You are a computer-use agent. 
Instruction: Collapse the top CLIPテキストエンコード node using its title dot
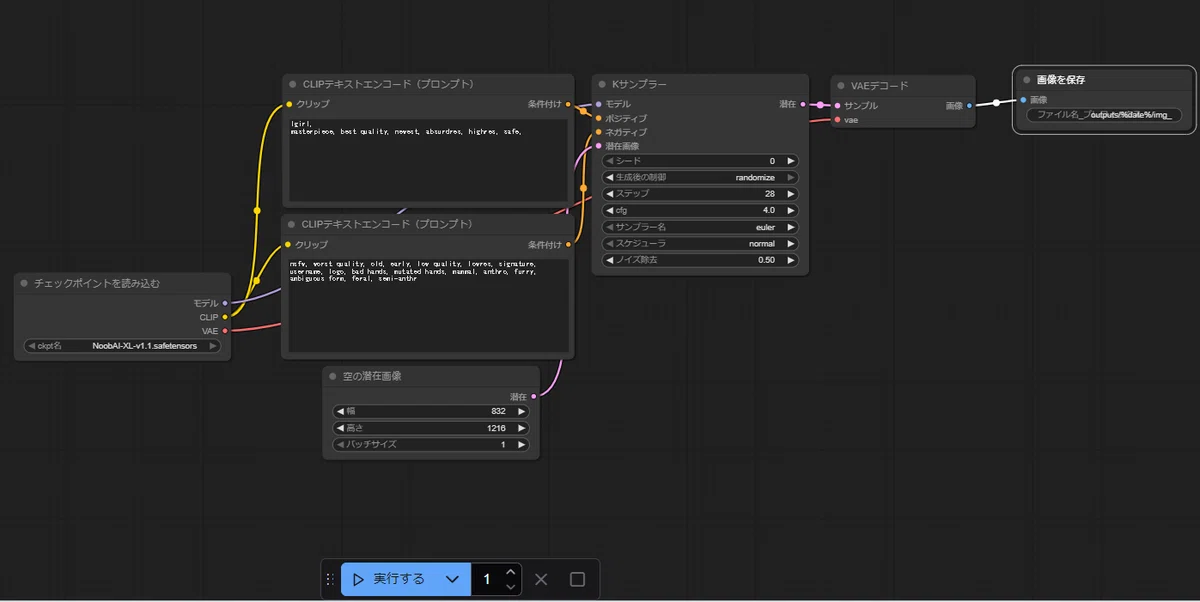click(292, 84)
